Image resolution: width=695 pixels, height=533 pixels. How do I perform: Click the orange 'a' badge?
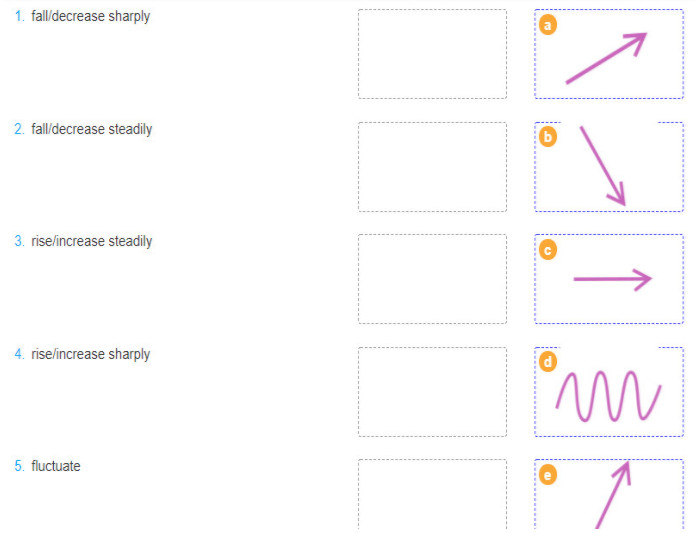548,25
